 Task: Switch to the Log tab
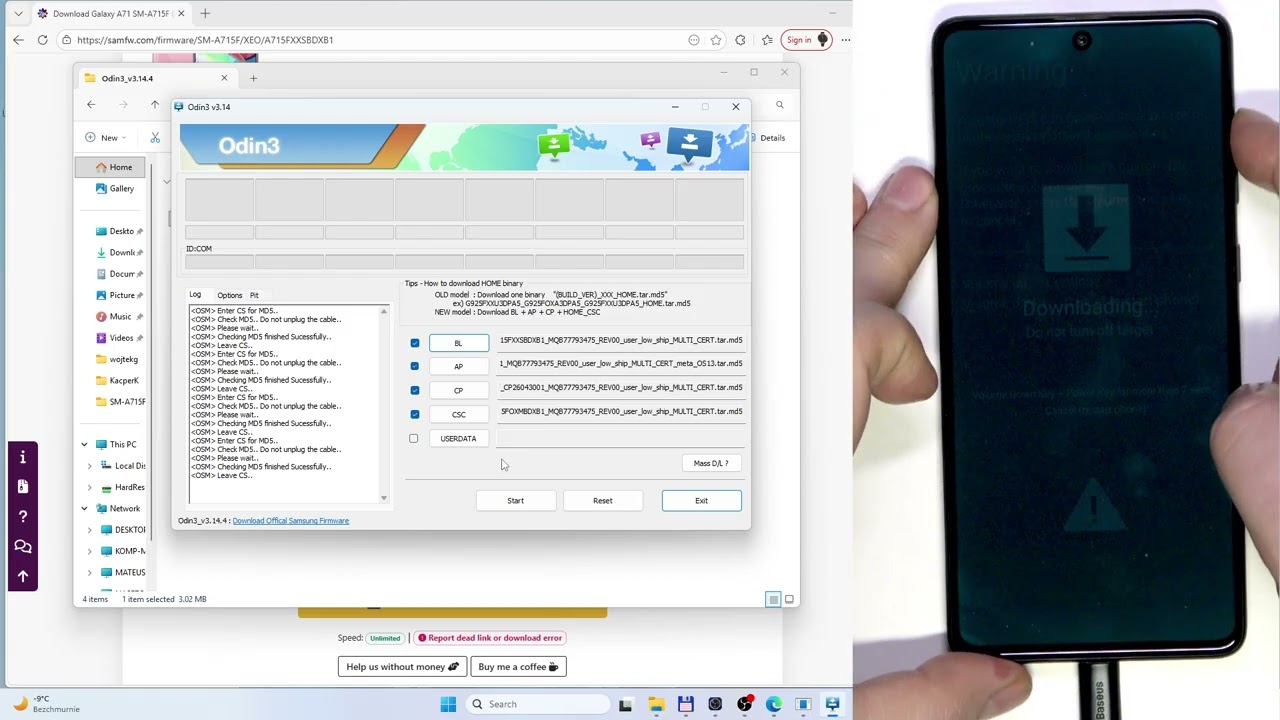pyautogui.click(x=195, y=295)
